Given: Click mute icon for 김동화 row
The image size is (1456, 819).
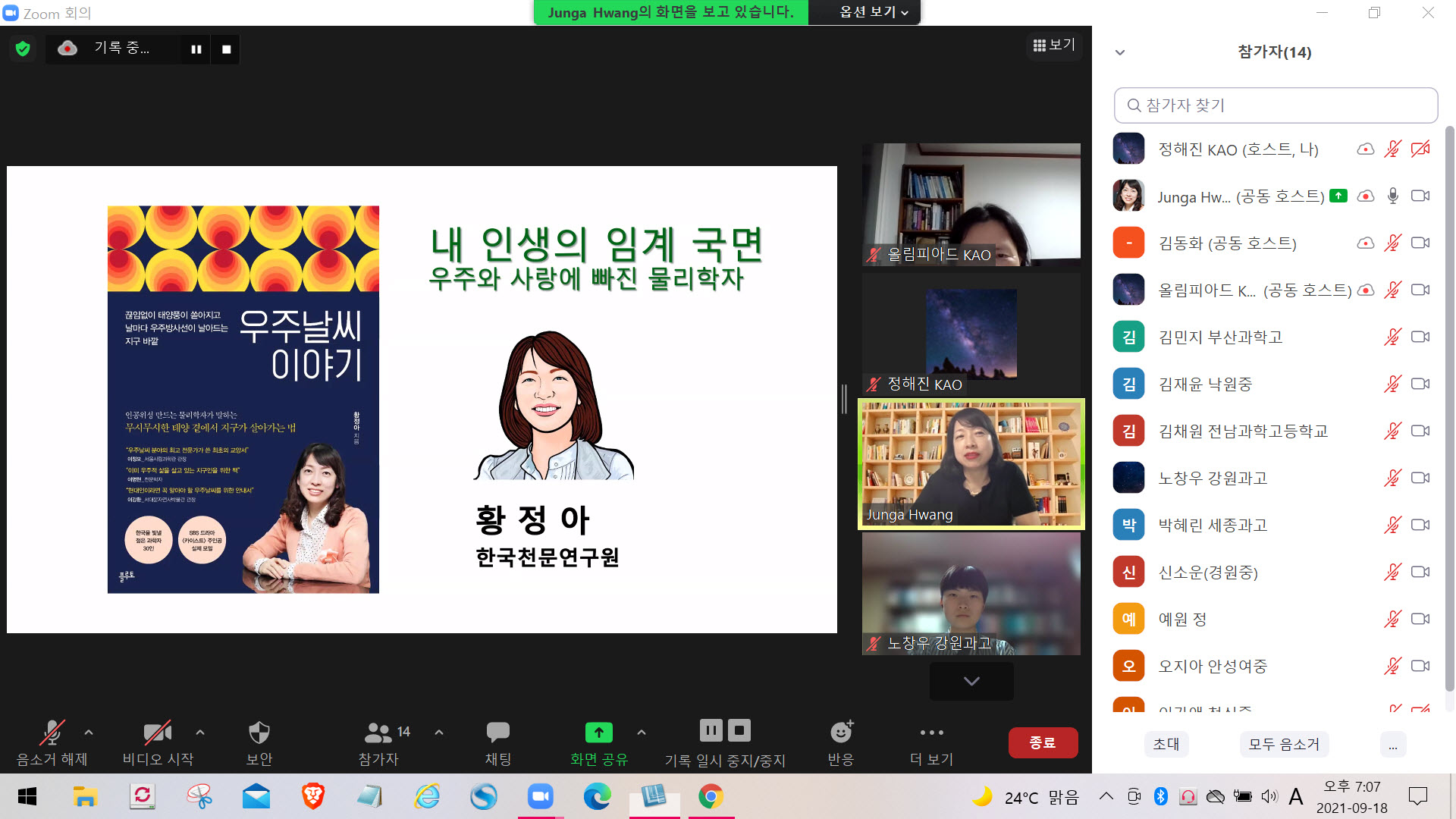Looking at the screenshot, I should [x=1393, y=243].
